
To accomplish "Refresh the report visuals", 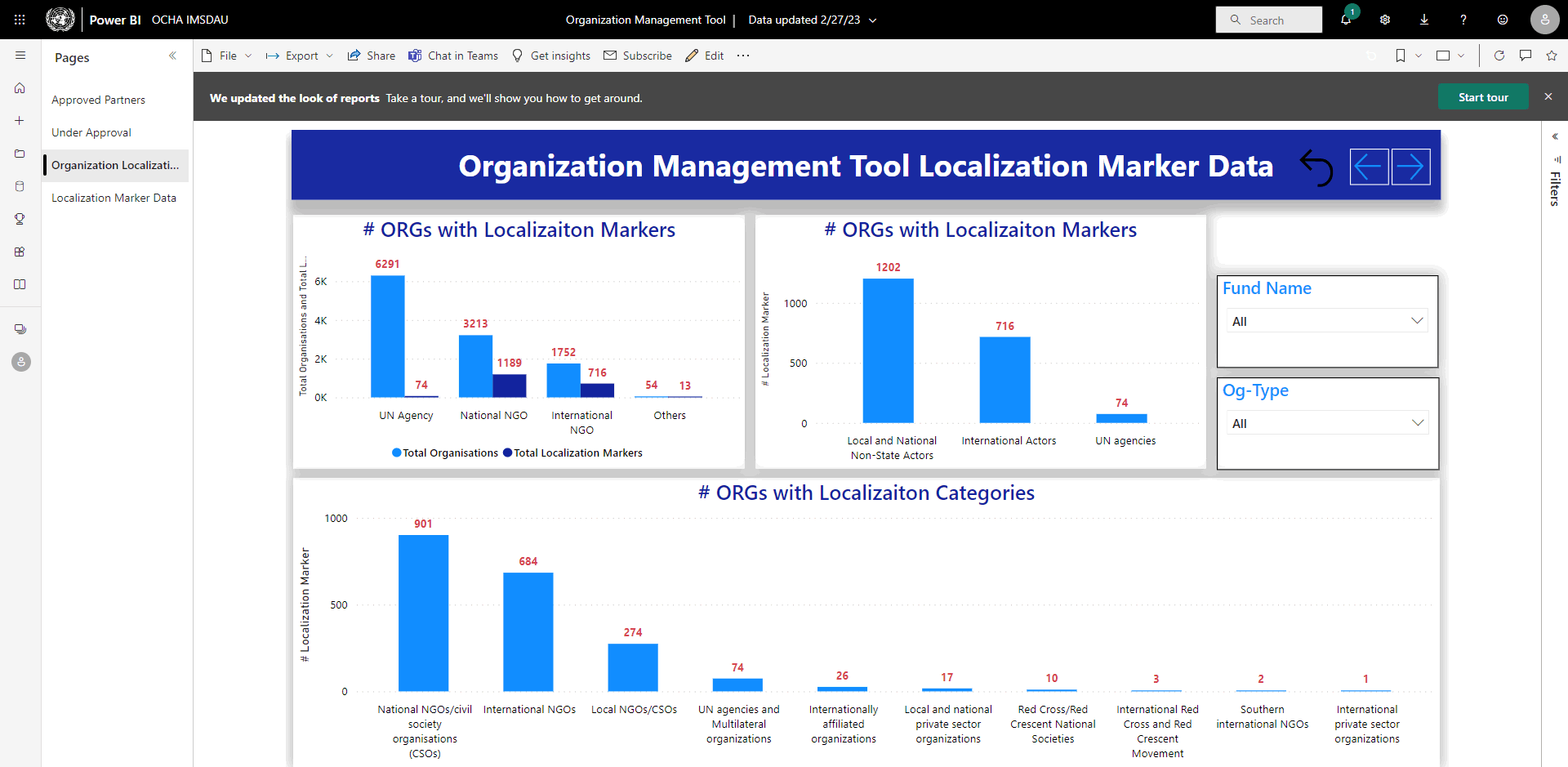I will point(1499,56).
